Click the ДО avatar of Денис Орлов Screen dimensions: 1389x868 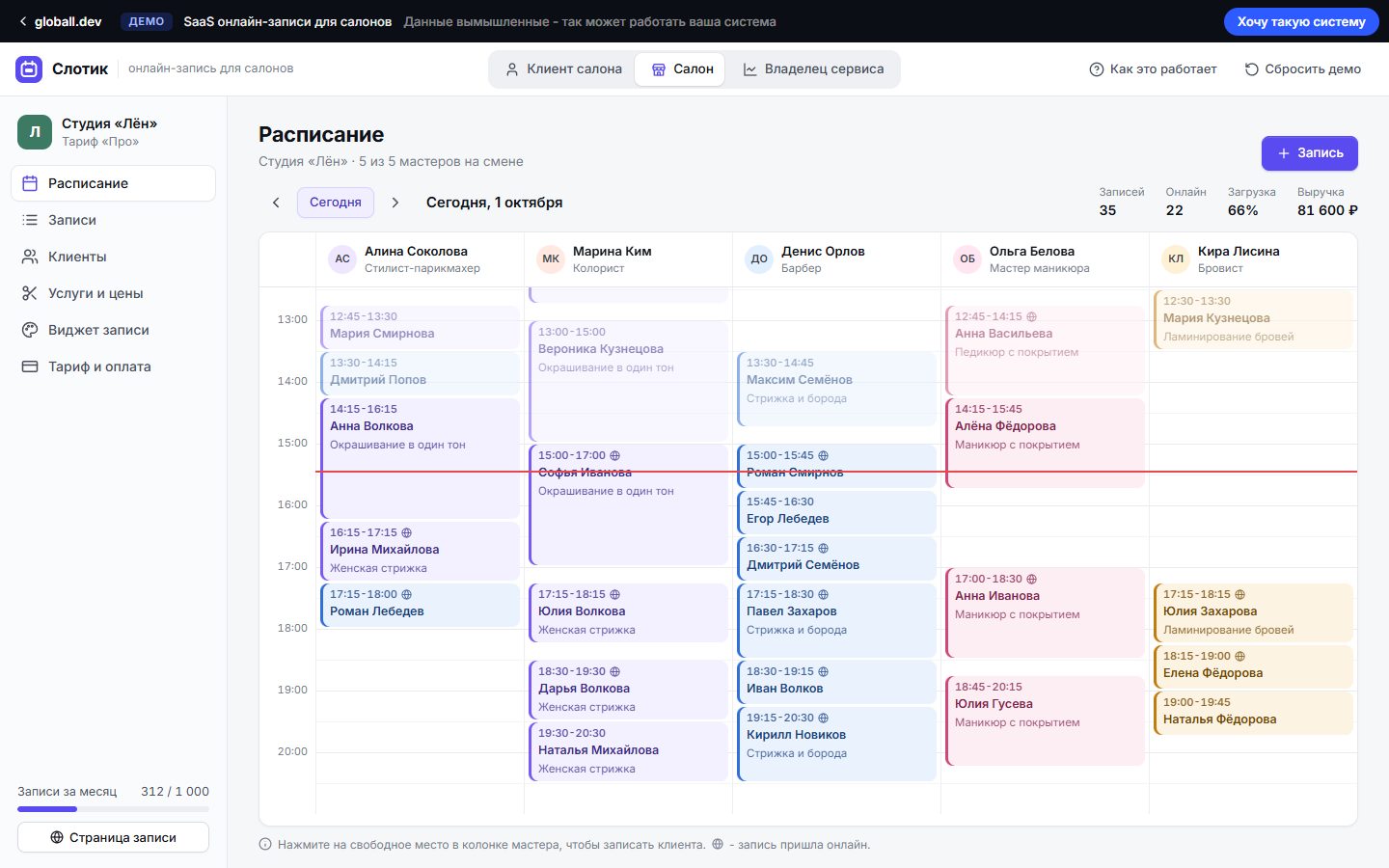click(x=759, y=258)
